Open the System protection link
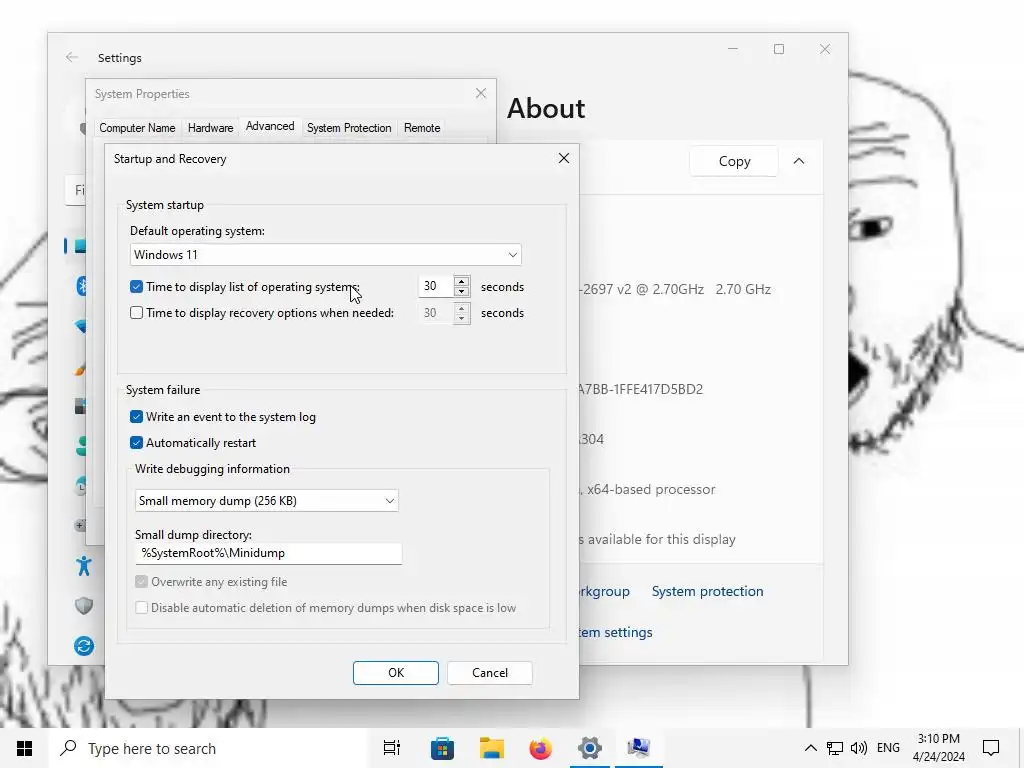Screen dimensions: 1024x768 [x=707, y=591]
